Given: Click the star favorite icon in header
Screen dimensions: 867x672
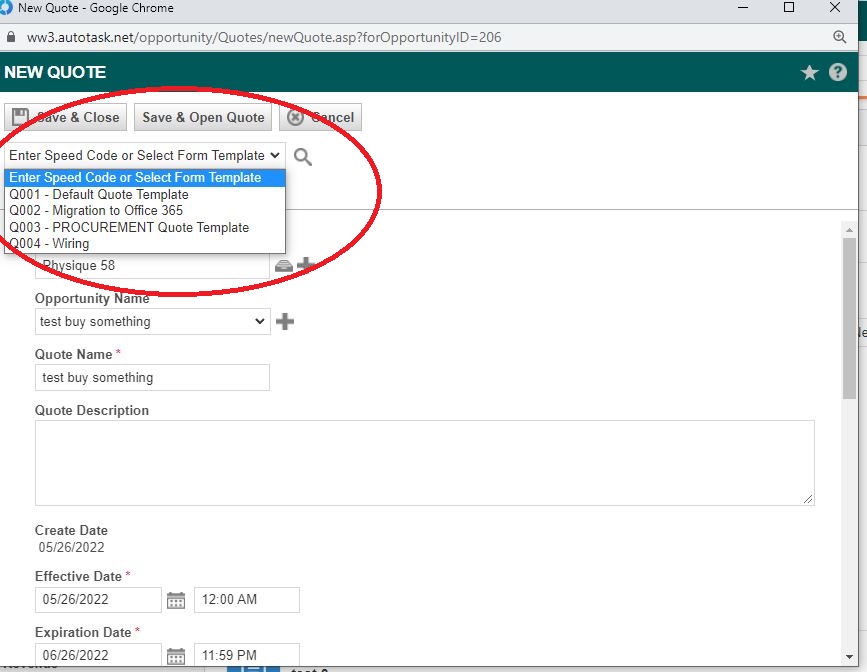Looking at the screenshot, I should (810, 73).
